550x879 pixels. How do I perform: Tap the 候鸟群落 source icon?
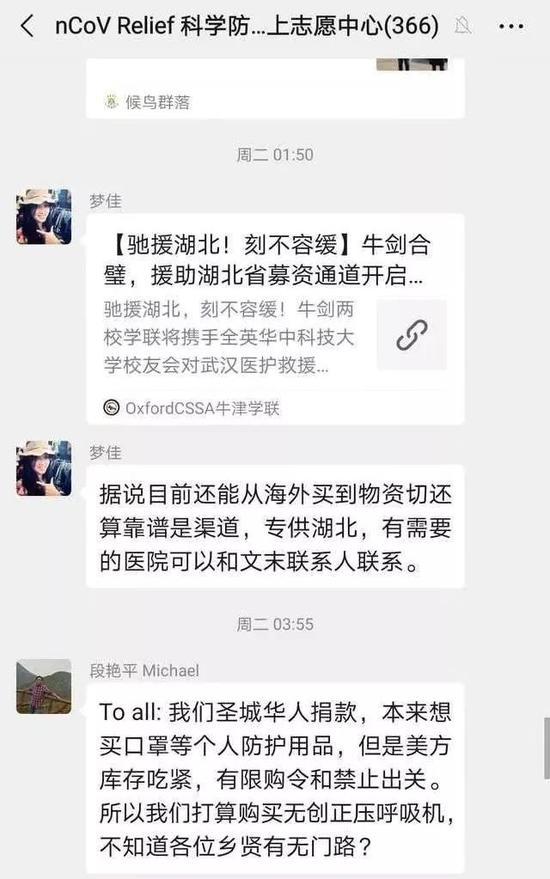[x=111, y=101]
